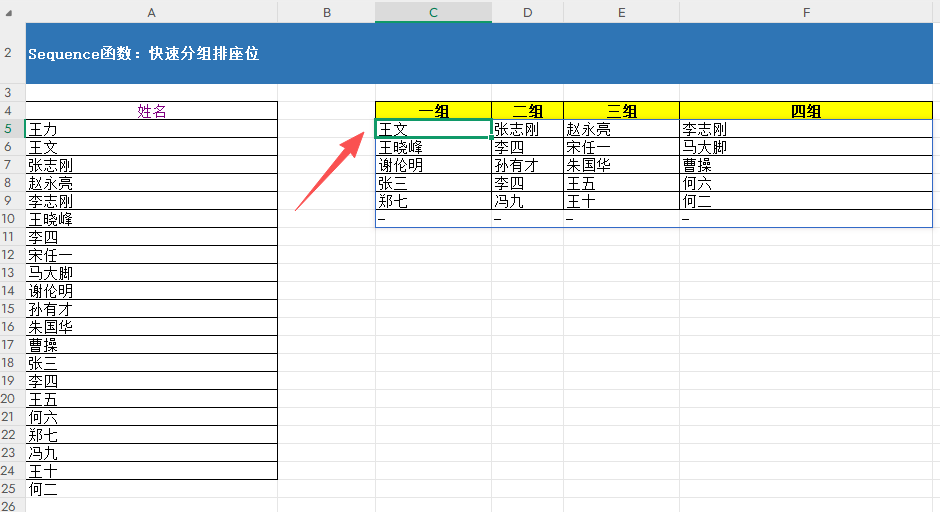The height and width of the screenshot is (512, 940).
Task: Select column E header
Action: (x=622, y=12)
